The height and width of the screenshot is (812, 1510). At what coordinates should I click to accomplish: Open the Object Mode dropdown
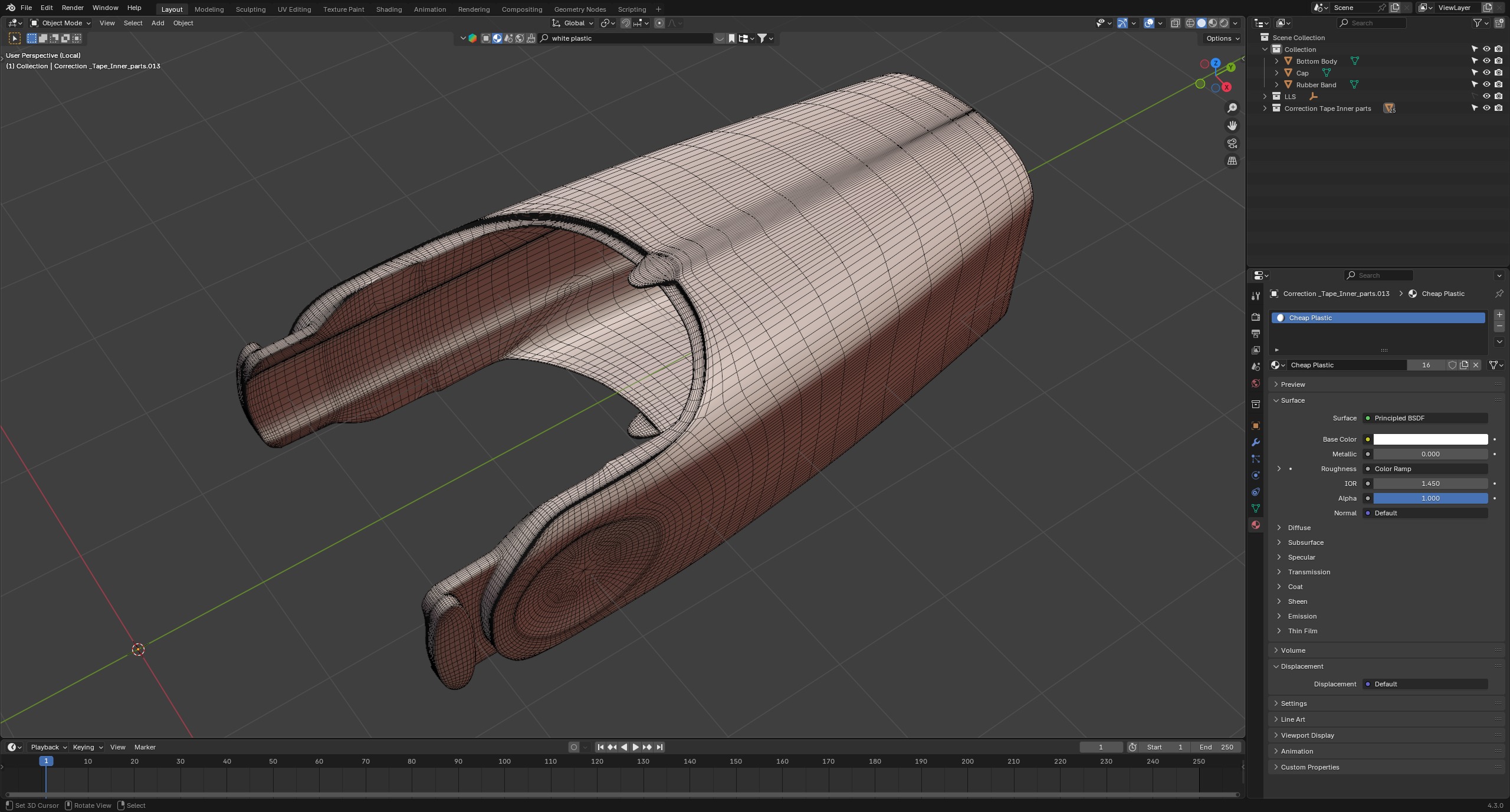coord(61,23)
